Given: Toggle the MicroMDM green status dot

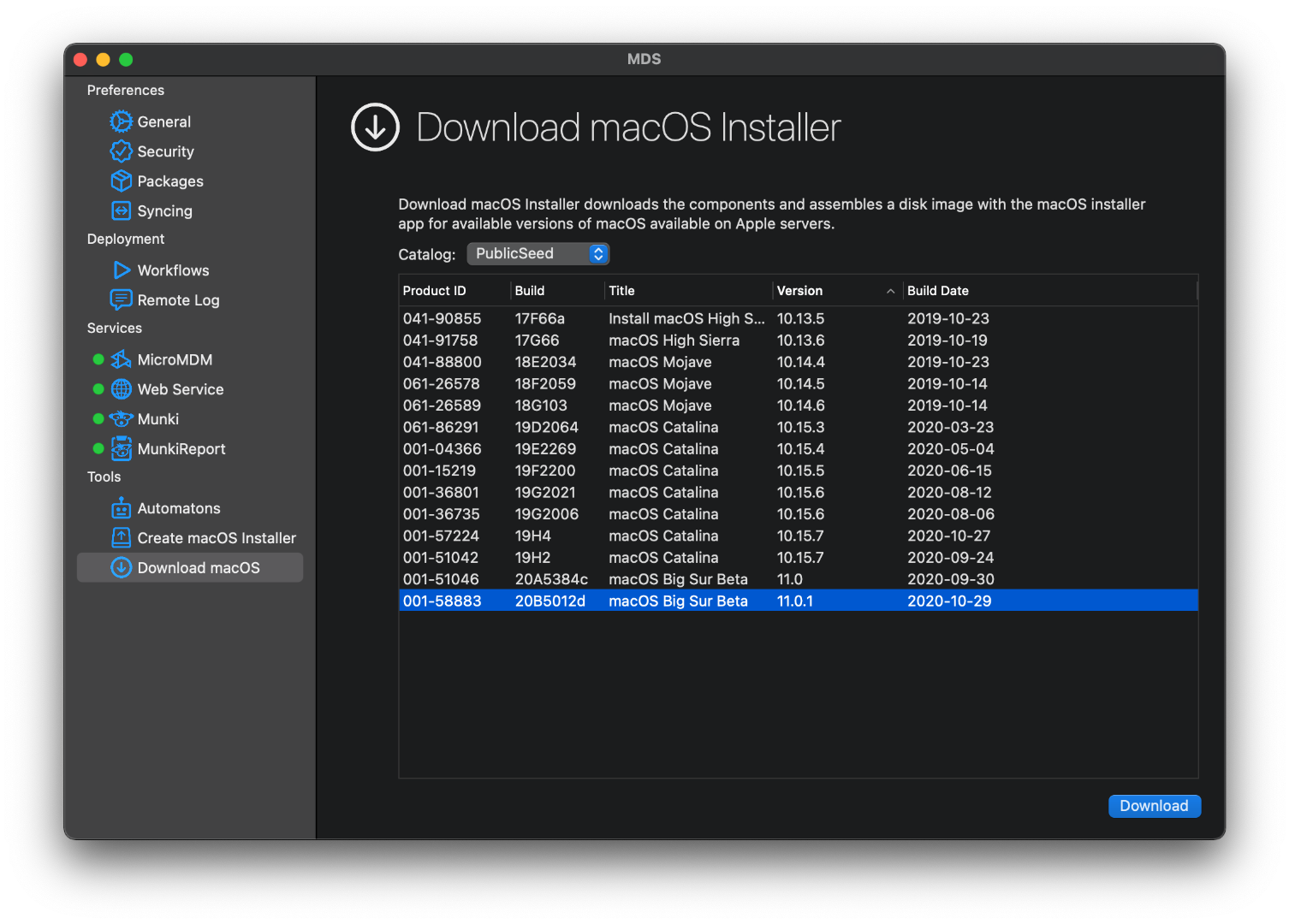Looking at the screenshot, I should pos(98,359).
